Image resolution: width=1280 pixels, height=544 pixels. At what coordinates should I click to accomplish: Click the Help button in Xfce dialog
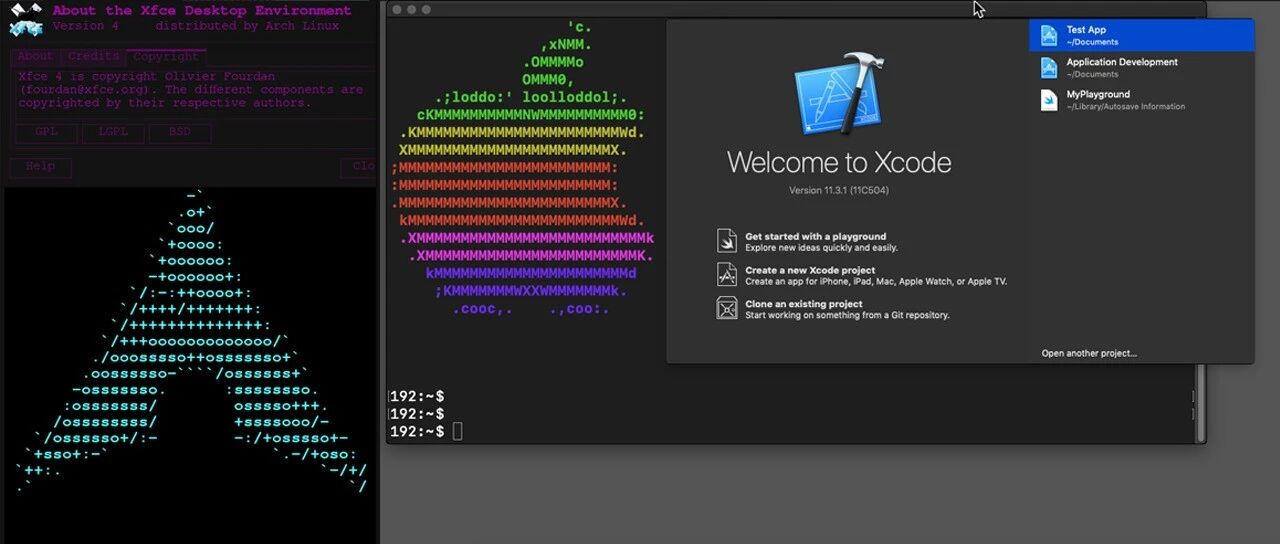pyautogui.click(x=41, y=167)
